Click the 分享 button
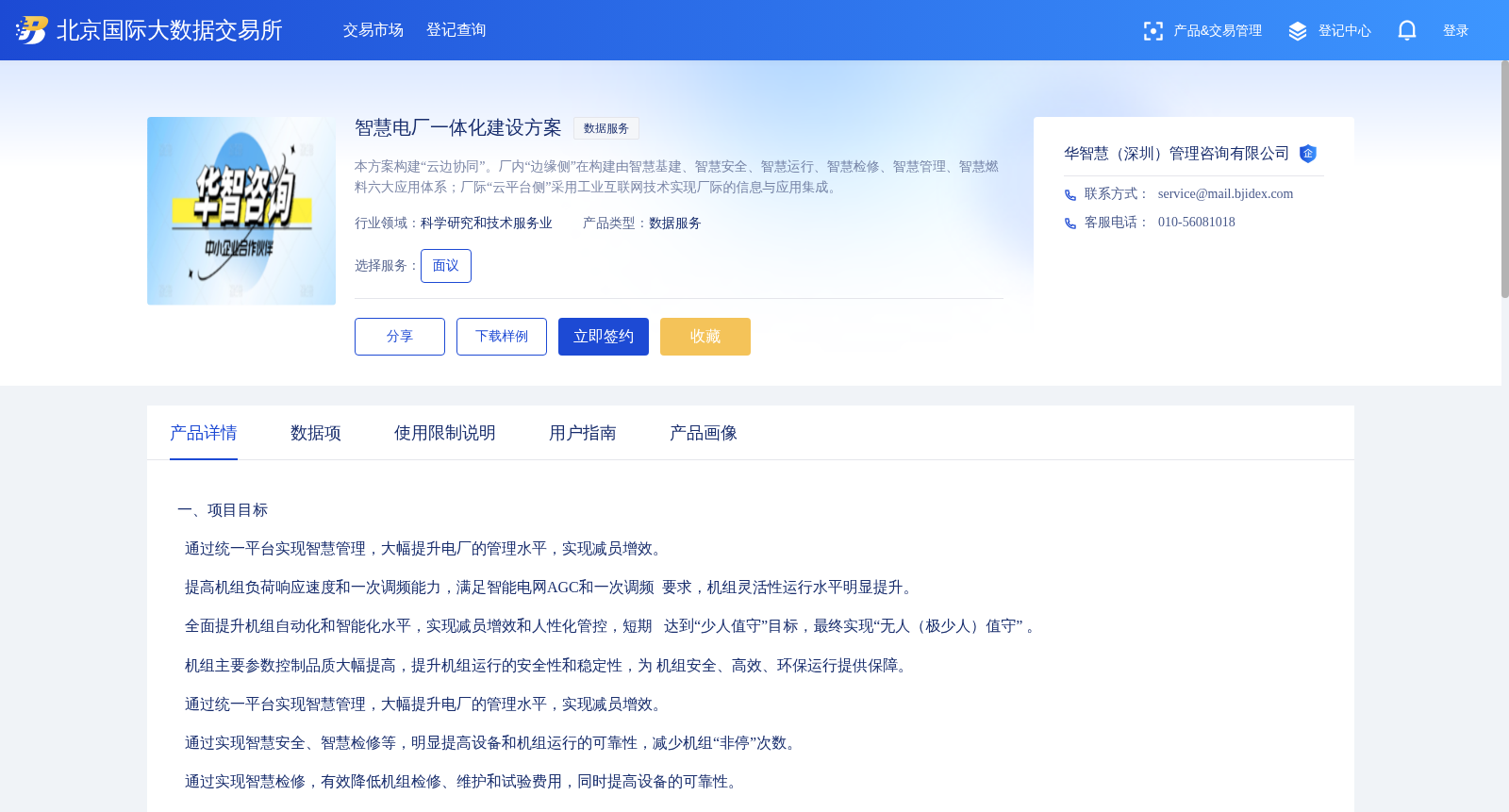Screen dimensions: 1509x812 pyautogui.click(x=400, y=337)
